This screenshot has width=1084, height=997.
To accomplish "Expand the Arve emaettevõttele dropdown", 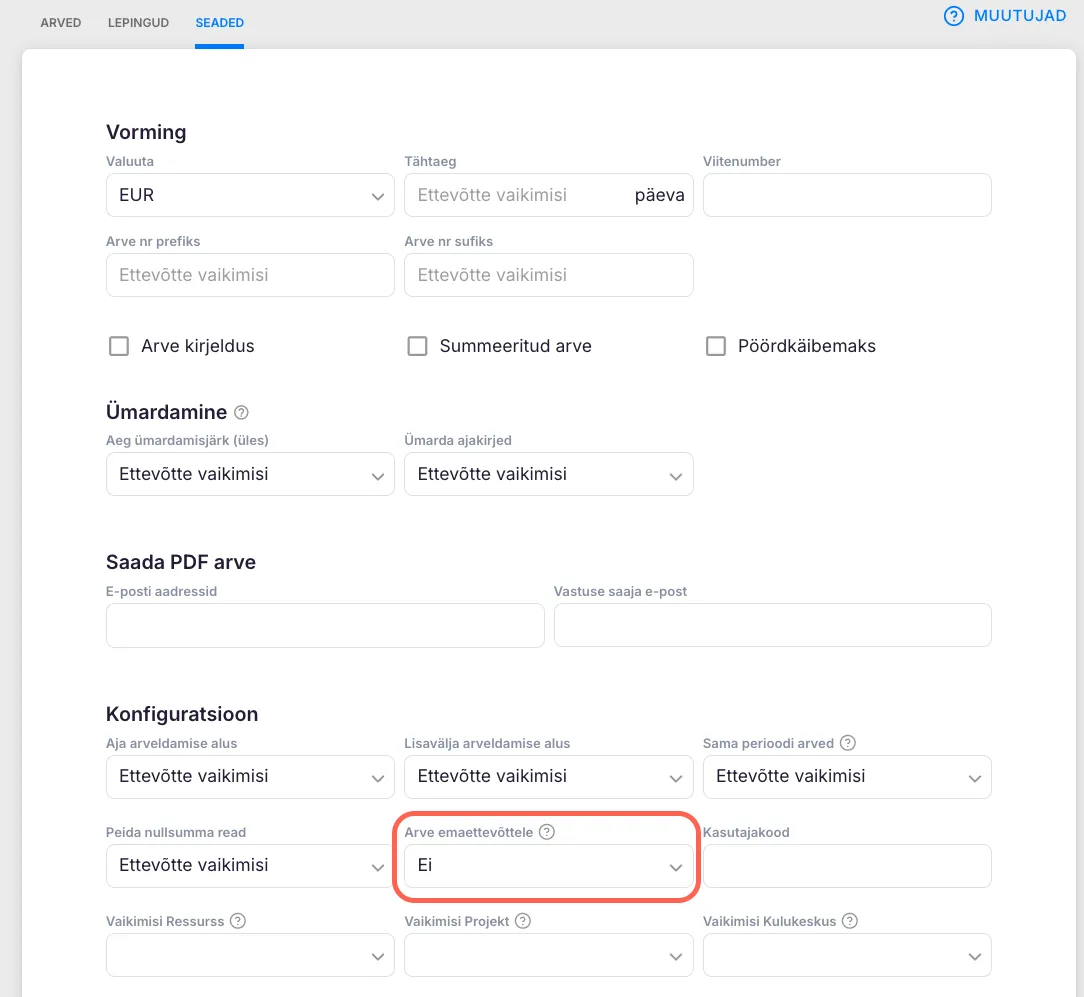I will [548, 866].
